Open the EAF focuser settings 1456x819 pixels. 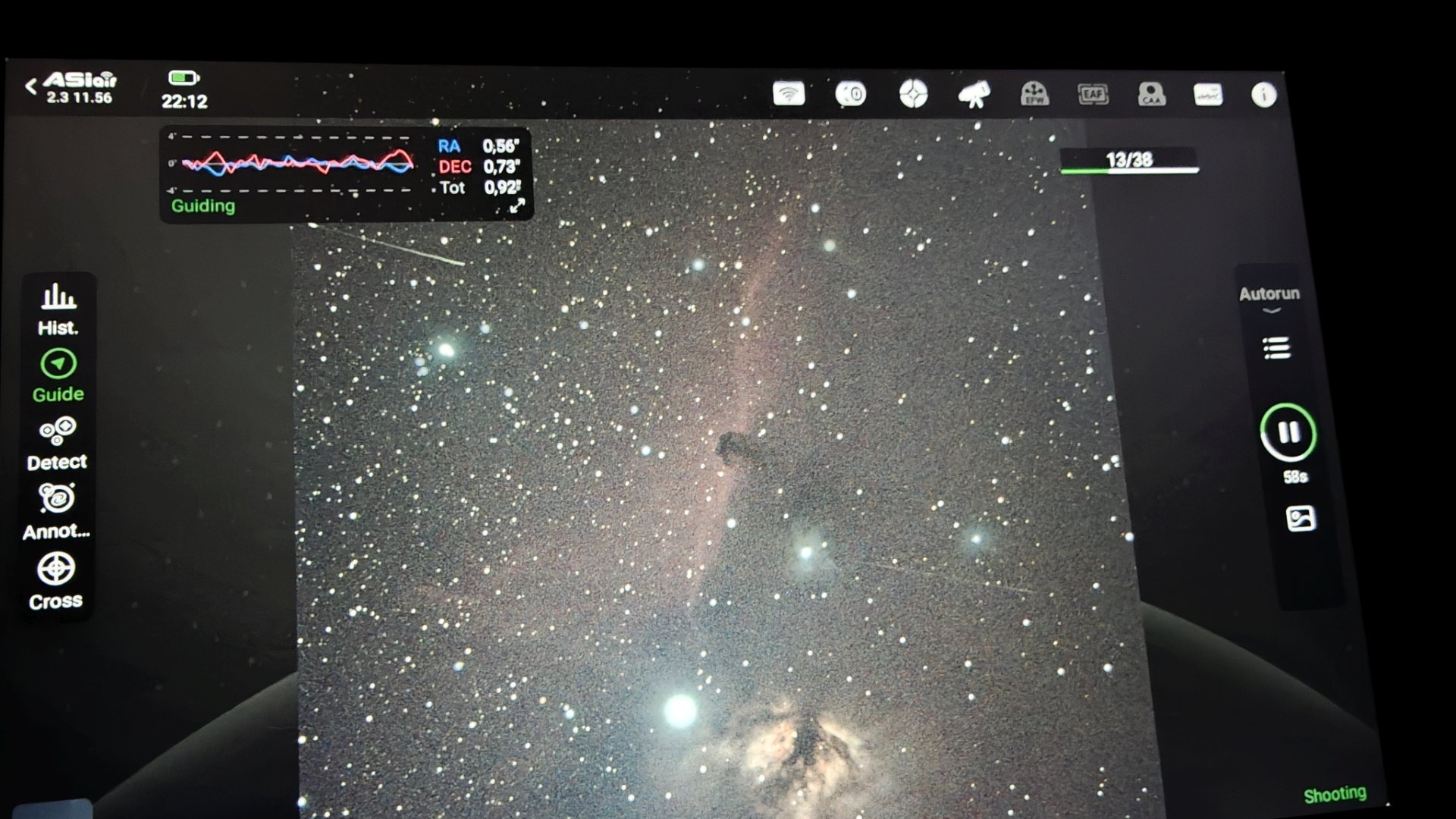tap(1093, 95)
